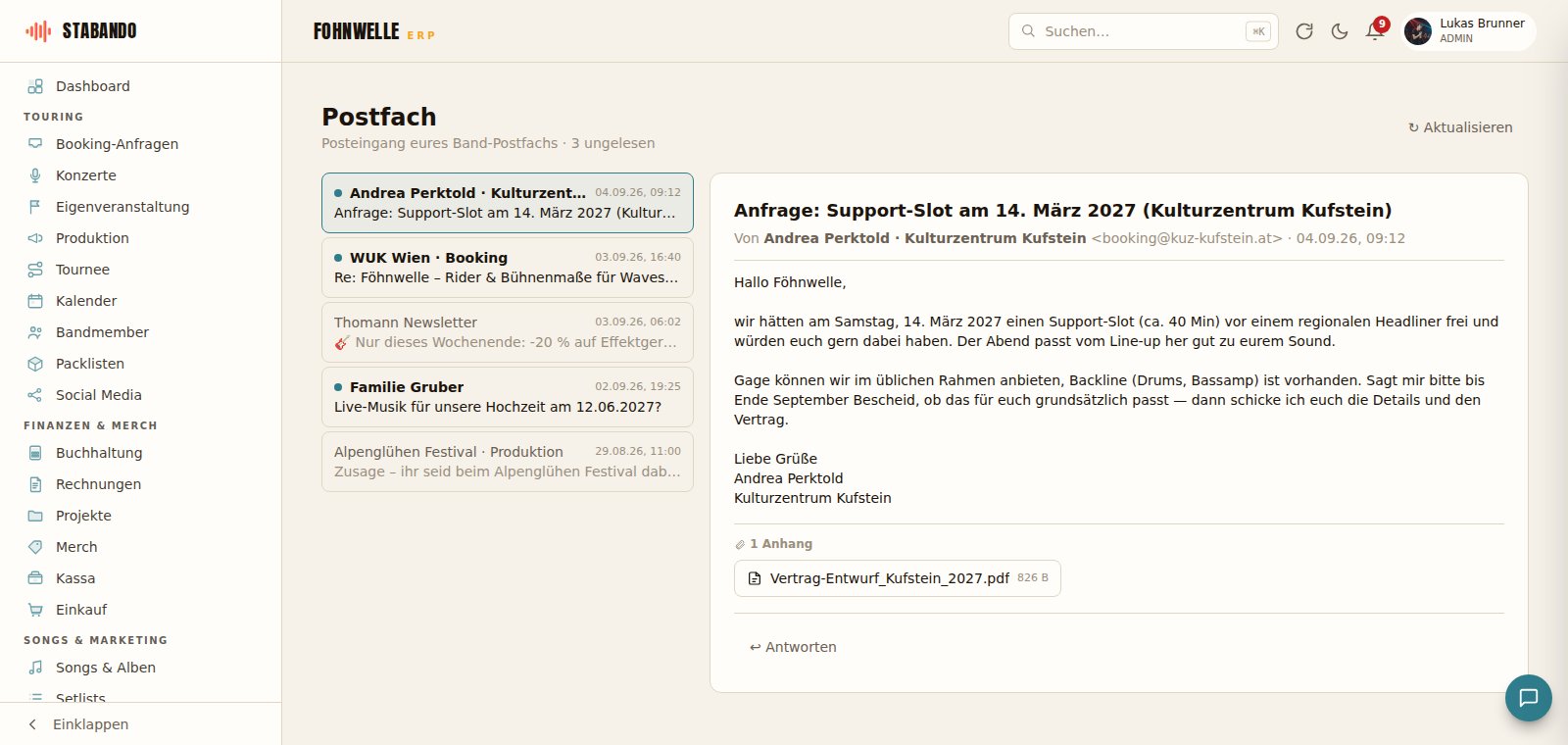Click the Packlisten box icon
Screen dimensions: 1568x745
pyautogui.click(x=35, y=364)
